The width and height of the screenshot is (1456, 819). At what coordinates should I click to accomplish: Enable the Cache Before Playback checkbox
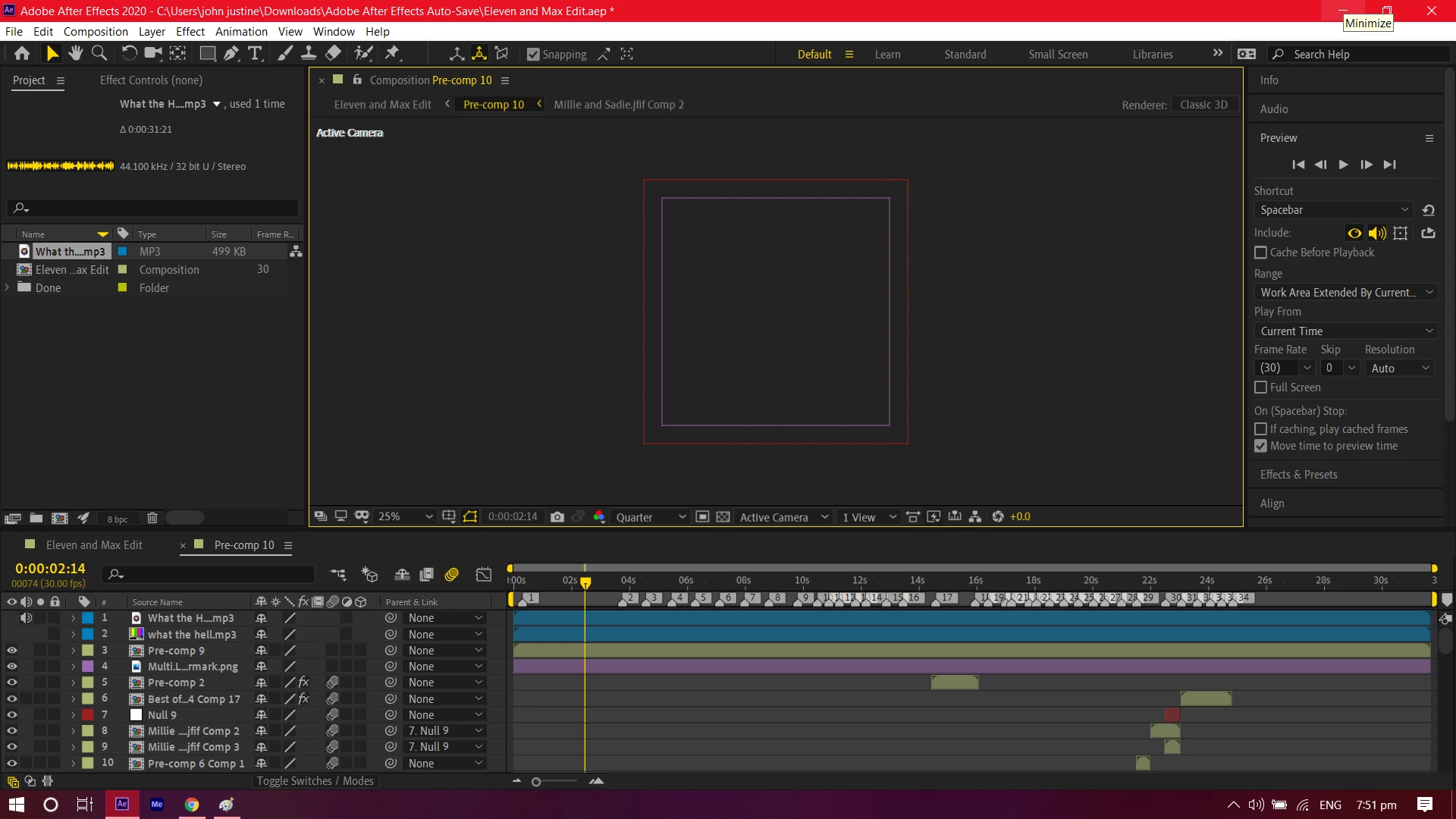pyautogui.click(x=1261, y=253)
